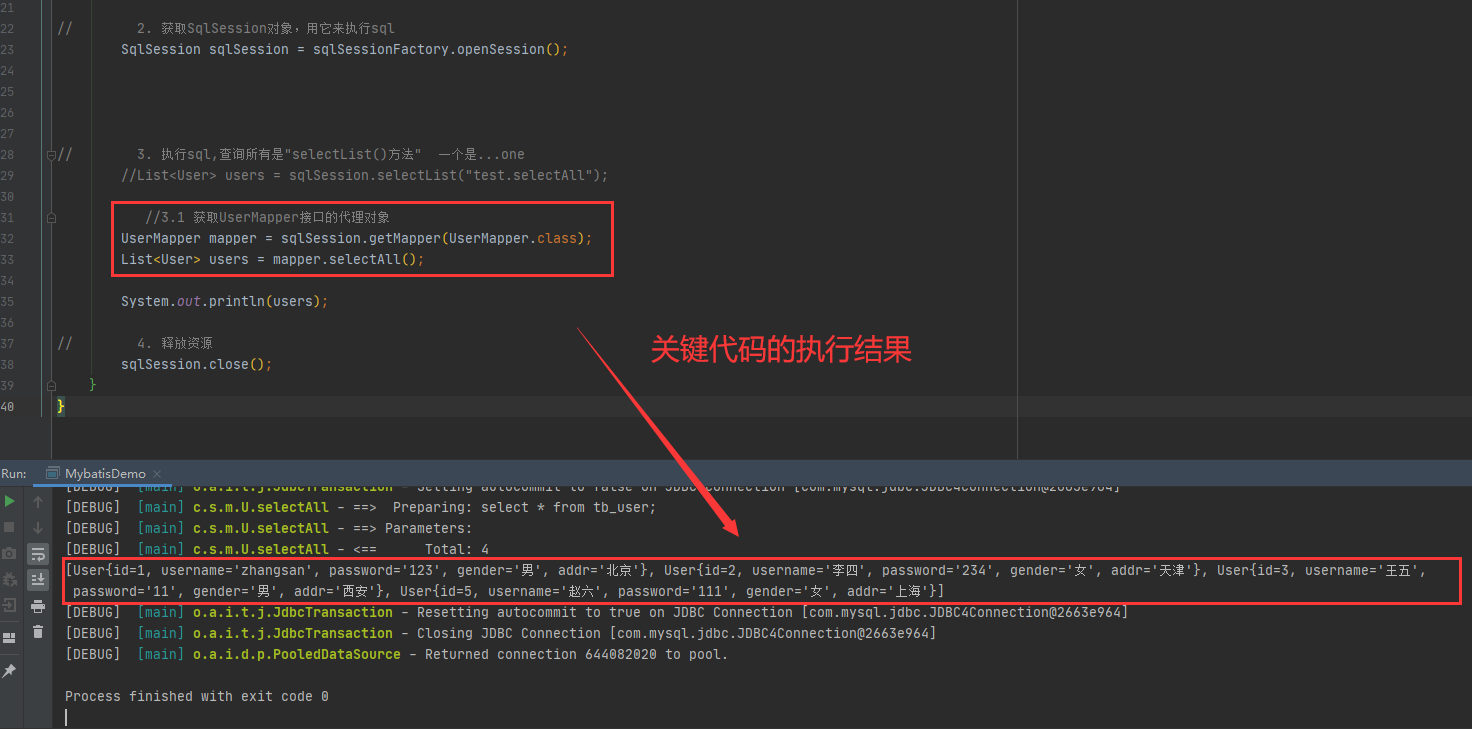Viewport: 1472px width, 729px height.
Task: Pin the Run tab with the pin icon
Action: [x=9, y=670]
